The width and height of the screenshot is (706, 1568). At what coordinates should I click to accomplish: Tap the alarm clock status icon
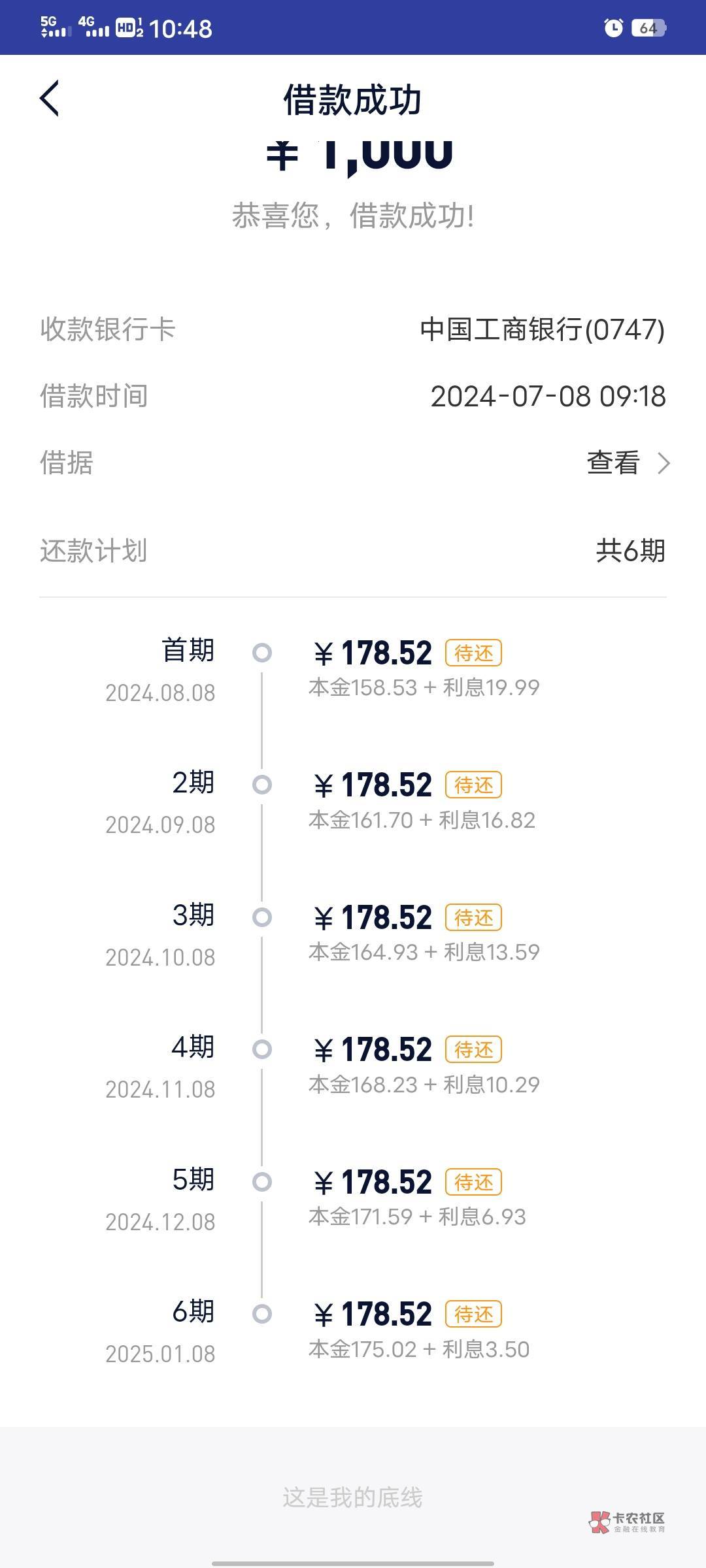(x=613, y=27)
